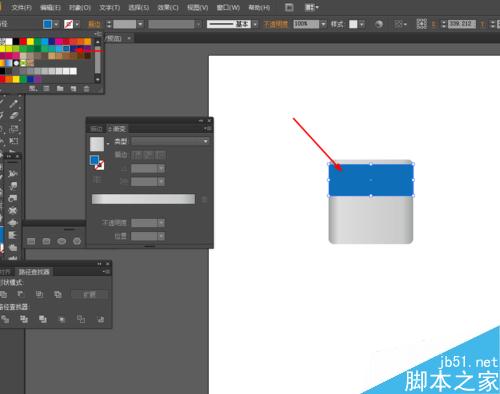Select the black swatch in Swatches top row
This screenshot has width=500, height=394.
[x=16, y=42]
